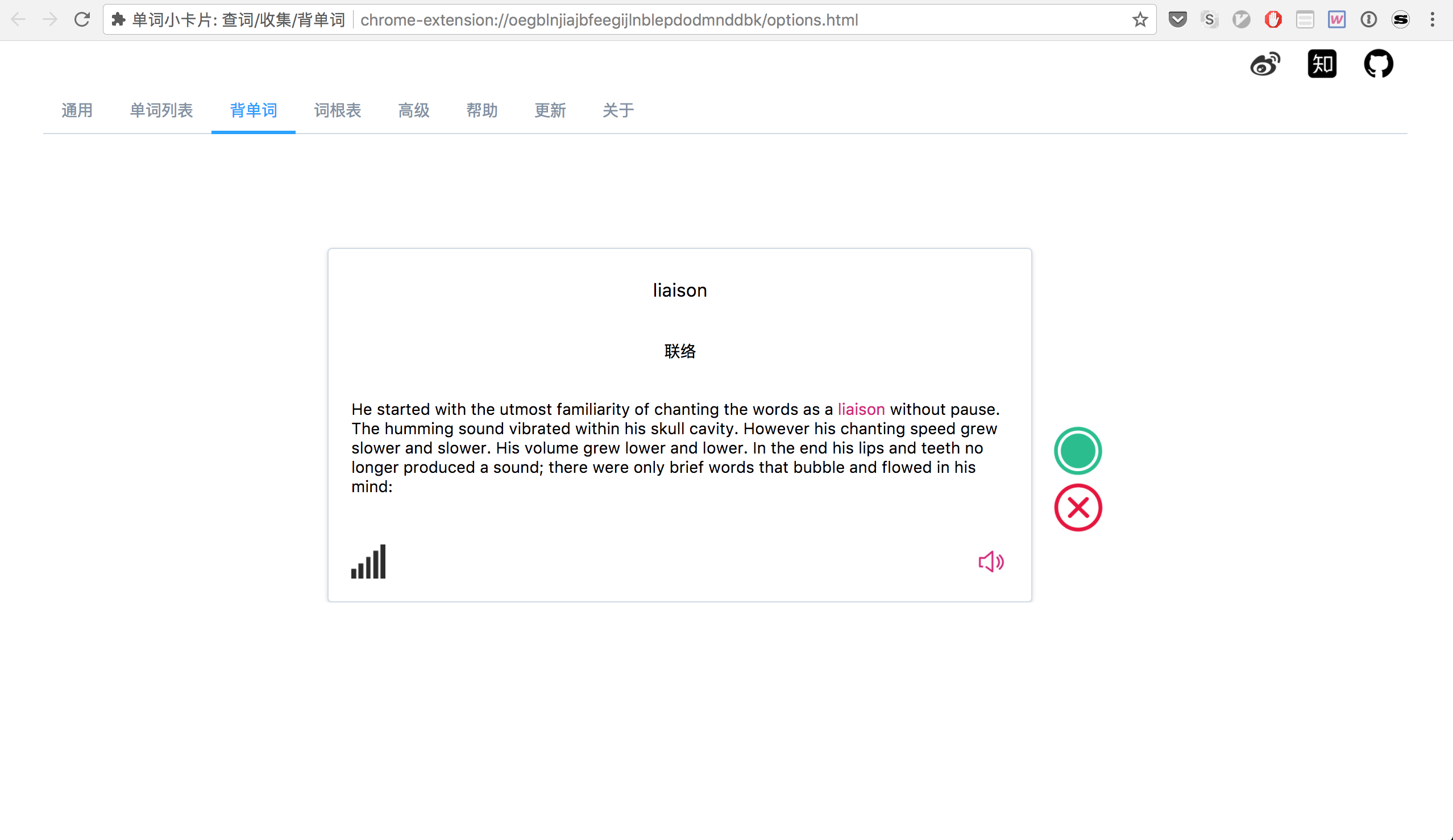
Task: Open the 帮助 tab
Action: click(x=481, y=110)
